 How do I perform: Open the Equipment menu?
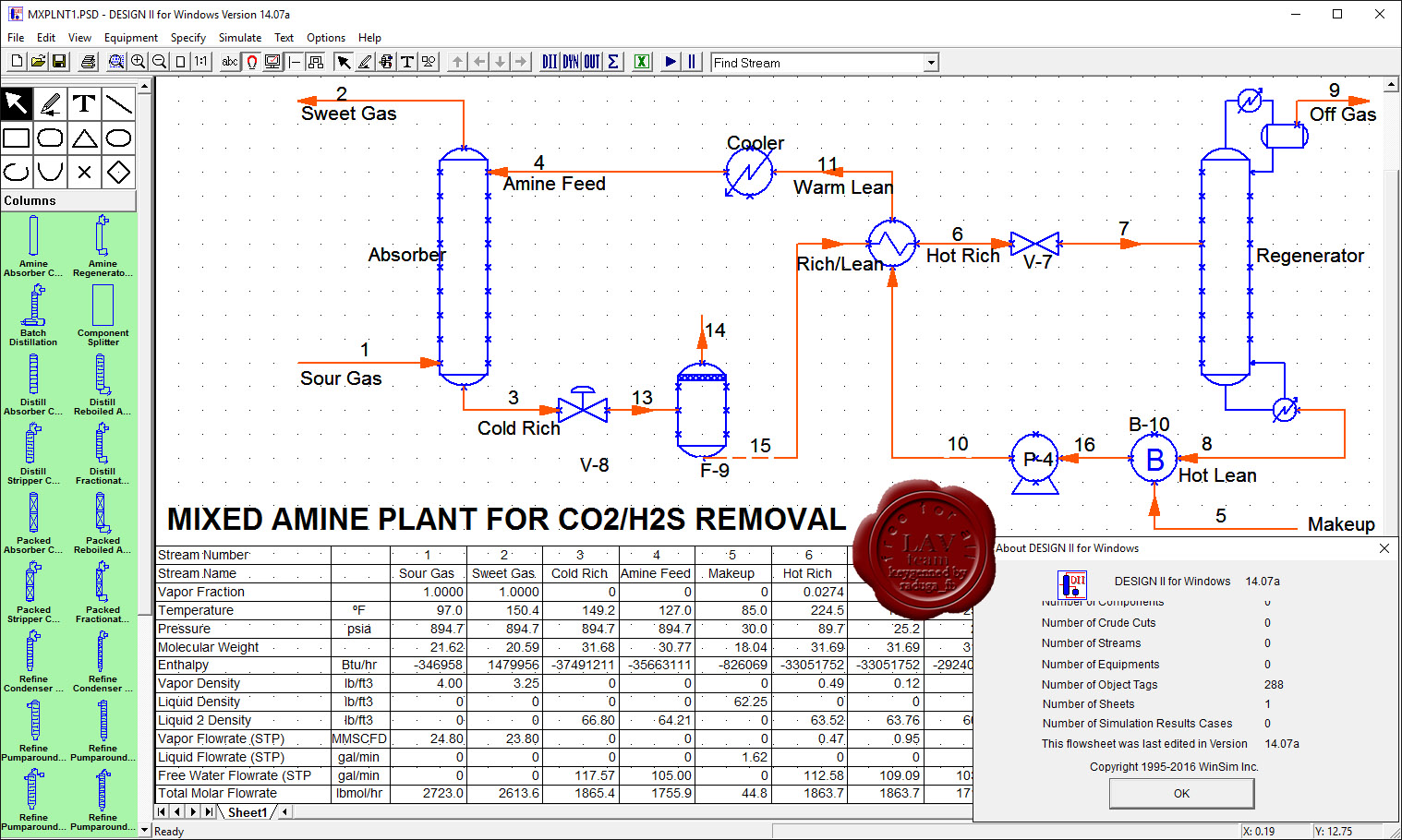tap(131, 38)
